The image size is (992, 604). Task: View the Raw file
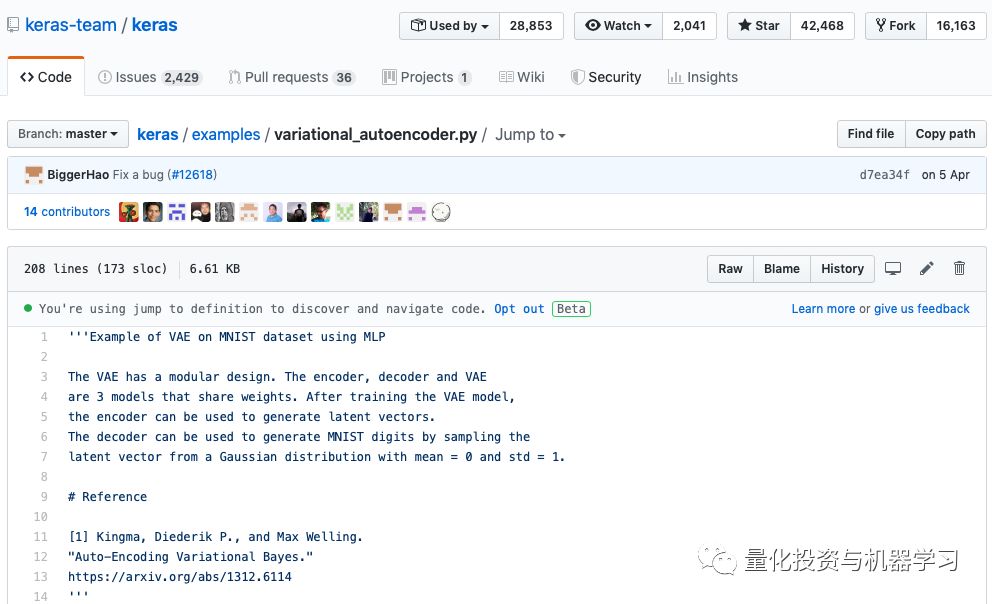[x=730, y=269]
